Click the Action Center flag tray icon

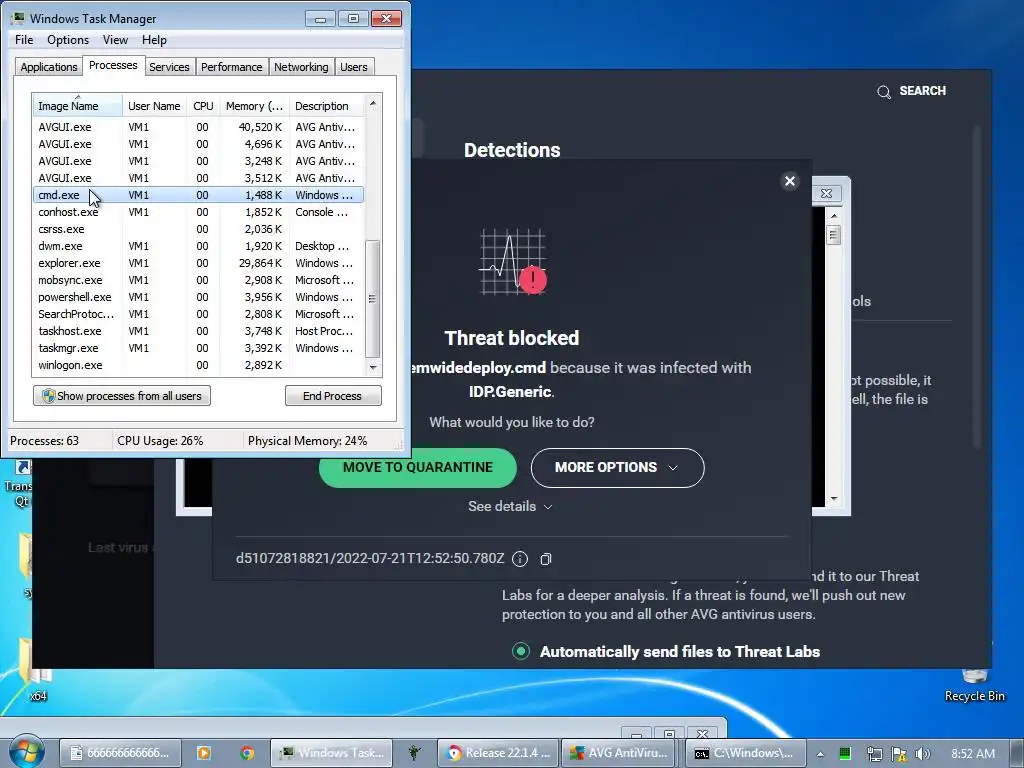(x=899, y=754)
